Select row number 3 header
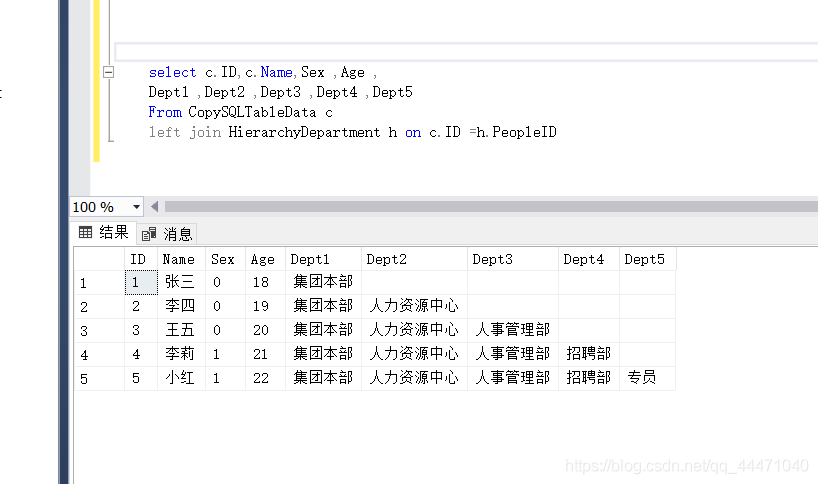The image size is (818, 484). (x=99, y=331)
